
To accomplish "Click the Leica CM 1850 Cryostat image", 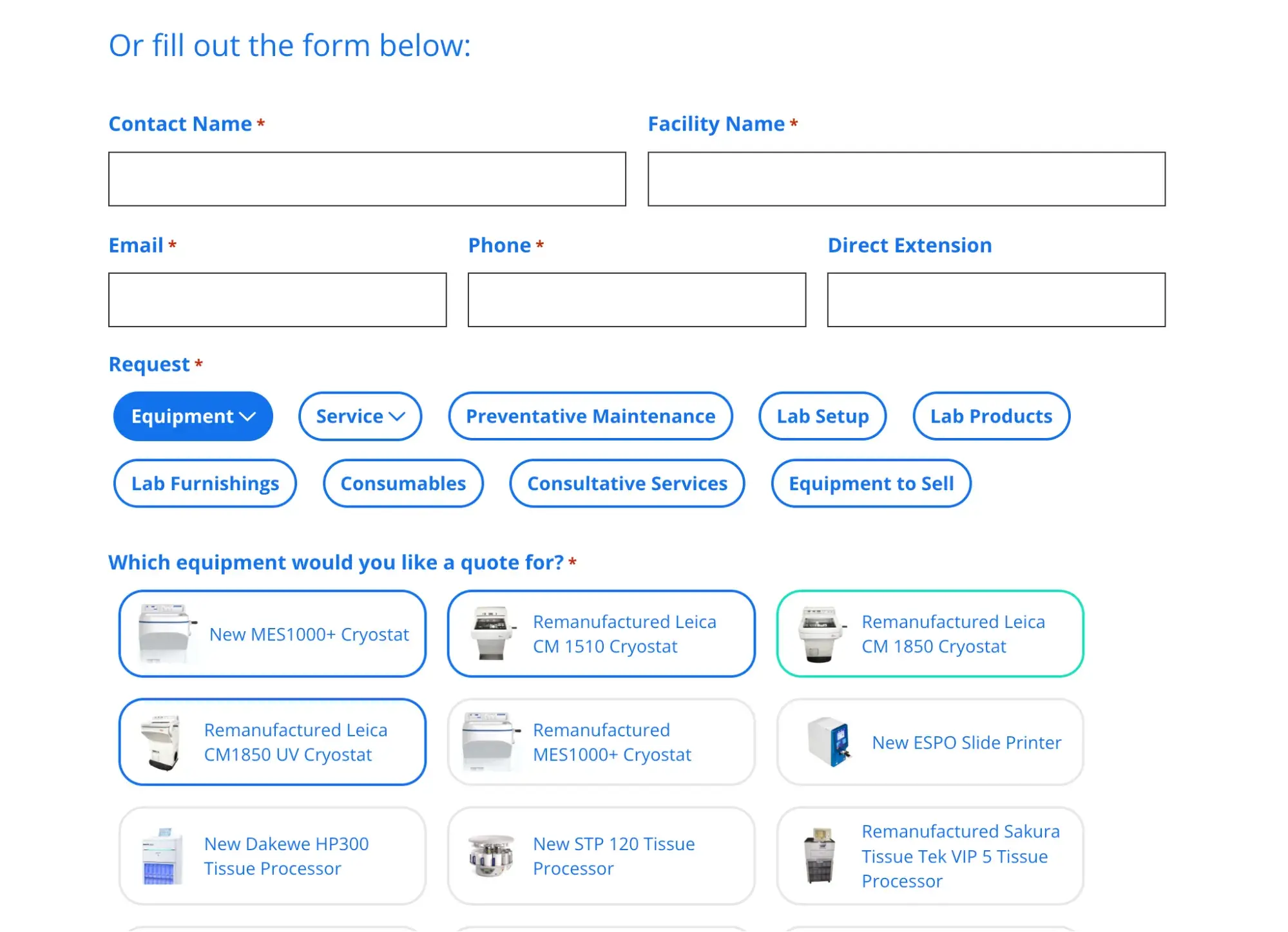I will click(x=821, y=634).
